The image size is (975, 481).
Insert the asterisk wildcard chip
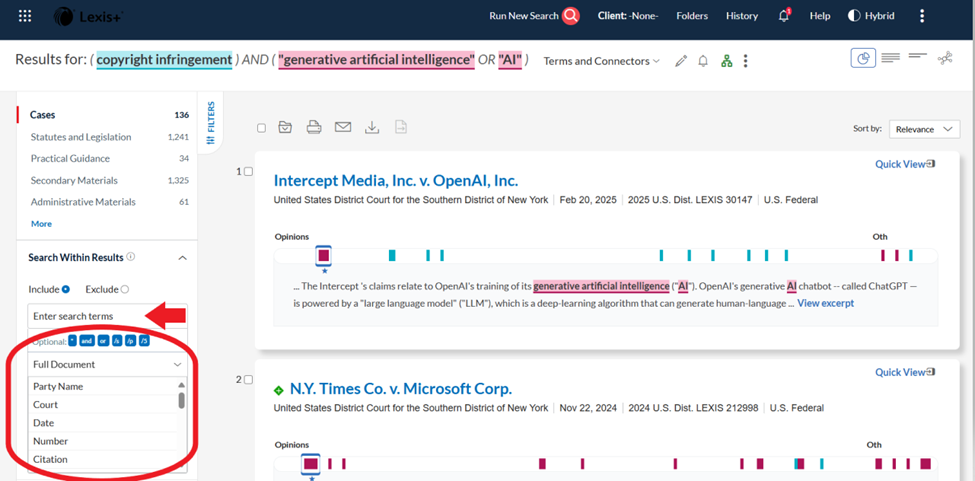[72, 341]
